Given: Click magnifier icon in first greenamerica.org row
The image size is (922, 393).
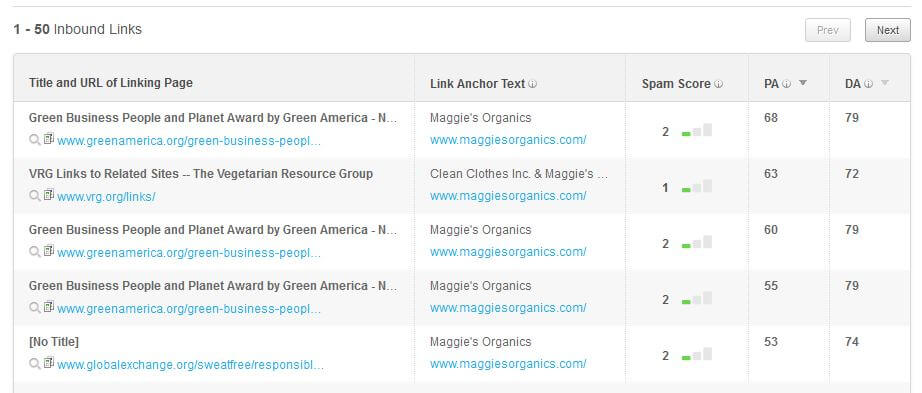Looking at the screenshot, I should (x=35, y=140).
